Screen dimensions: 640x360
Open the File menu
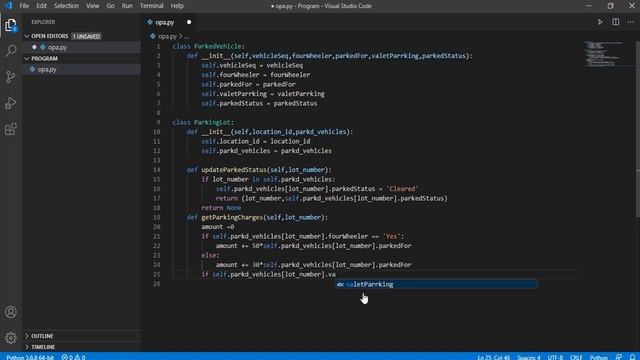pyautogui.click(x=24, y=6)
